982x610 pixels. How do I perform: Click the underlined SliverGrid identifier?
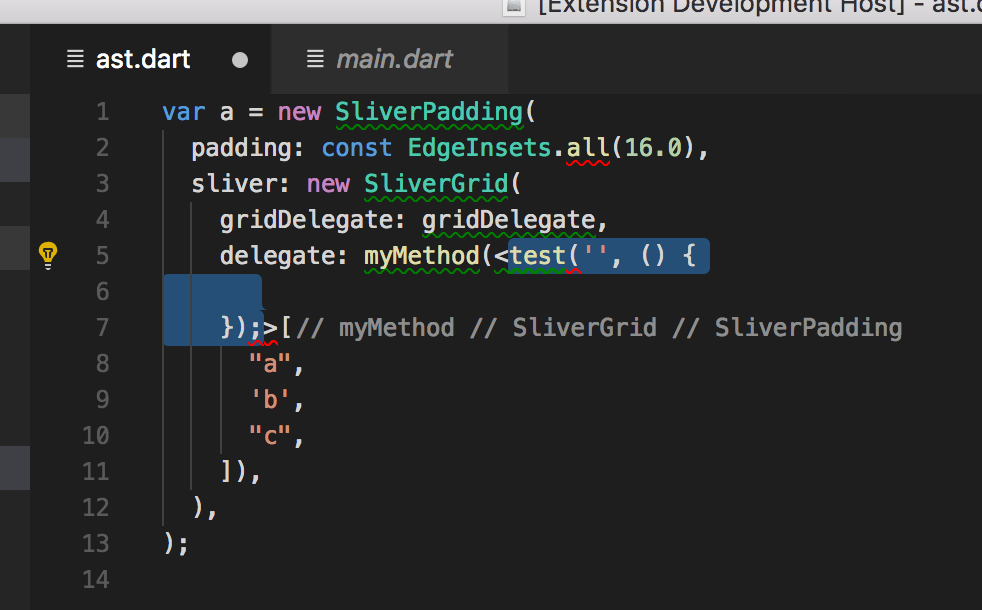[x=436, y=183]
